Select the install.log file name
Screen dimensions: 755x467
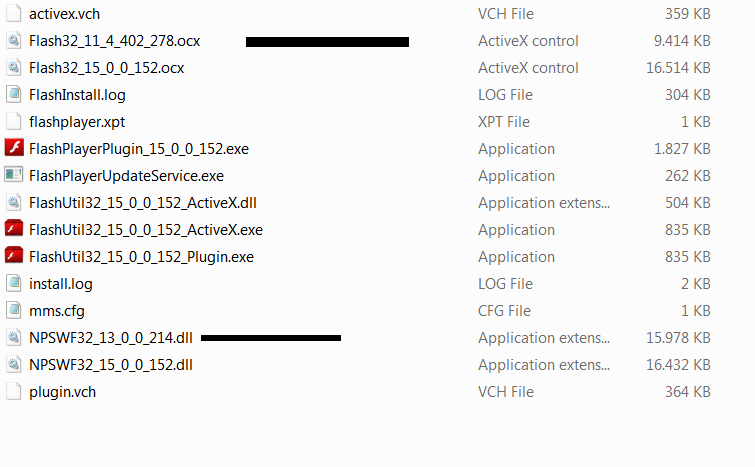pyautogui.click(x=61, y=284)
